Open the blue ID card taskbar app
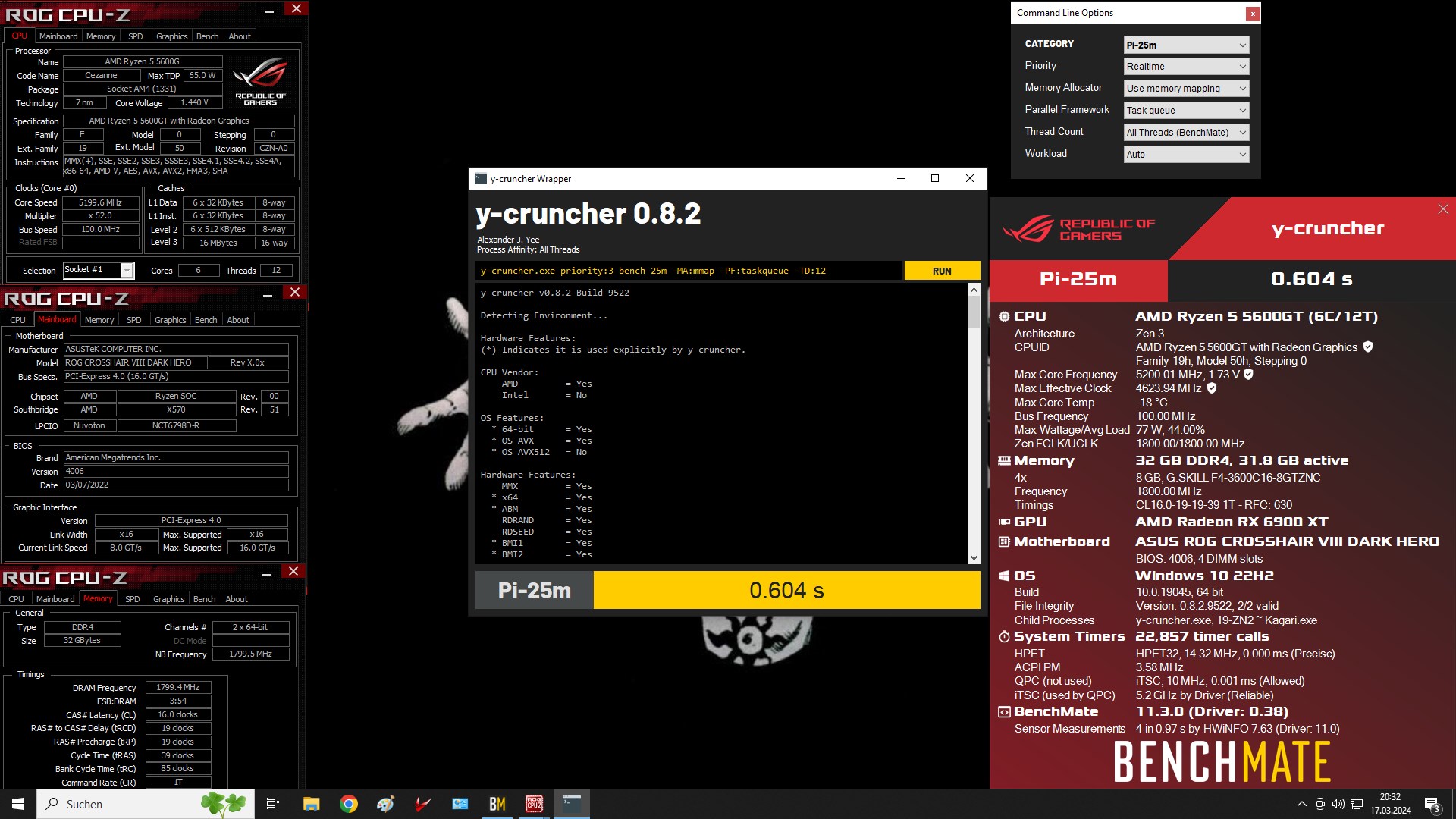The width and height of the screenshot is (1456, 819). (x=460, y=804)
